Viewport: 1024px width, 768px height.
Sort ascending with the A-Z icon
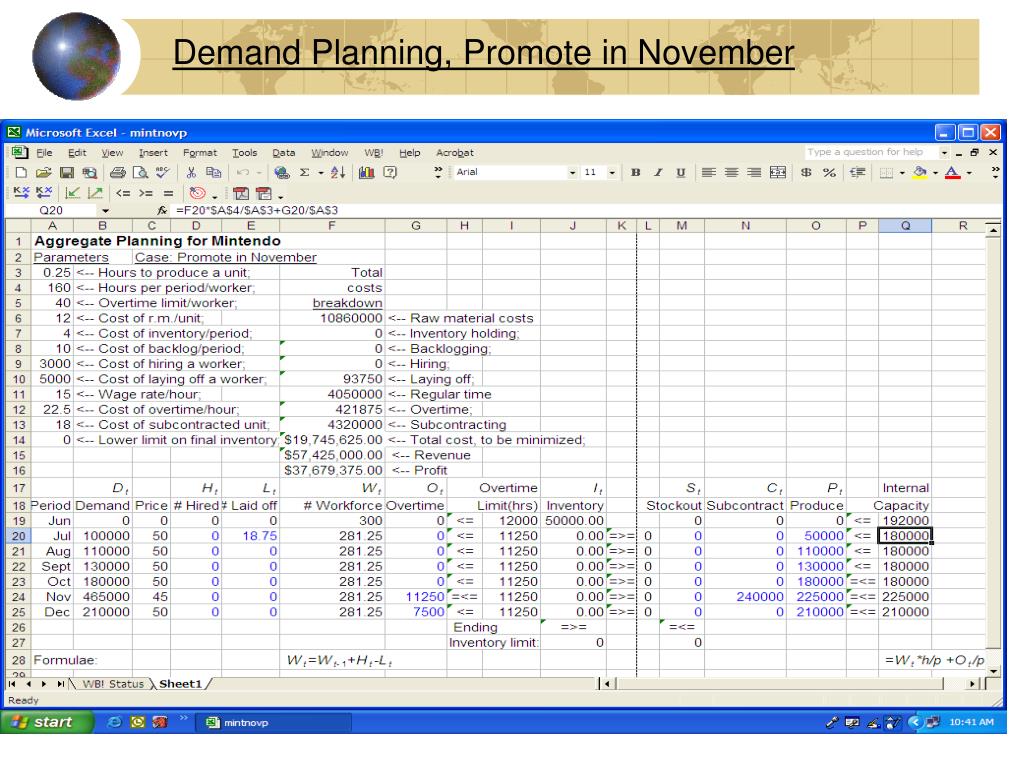(338, 172)
